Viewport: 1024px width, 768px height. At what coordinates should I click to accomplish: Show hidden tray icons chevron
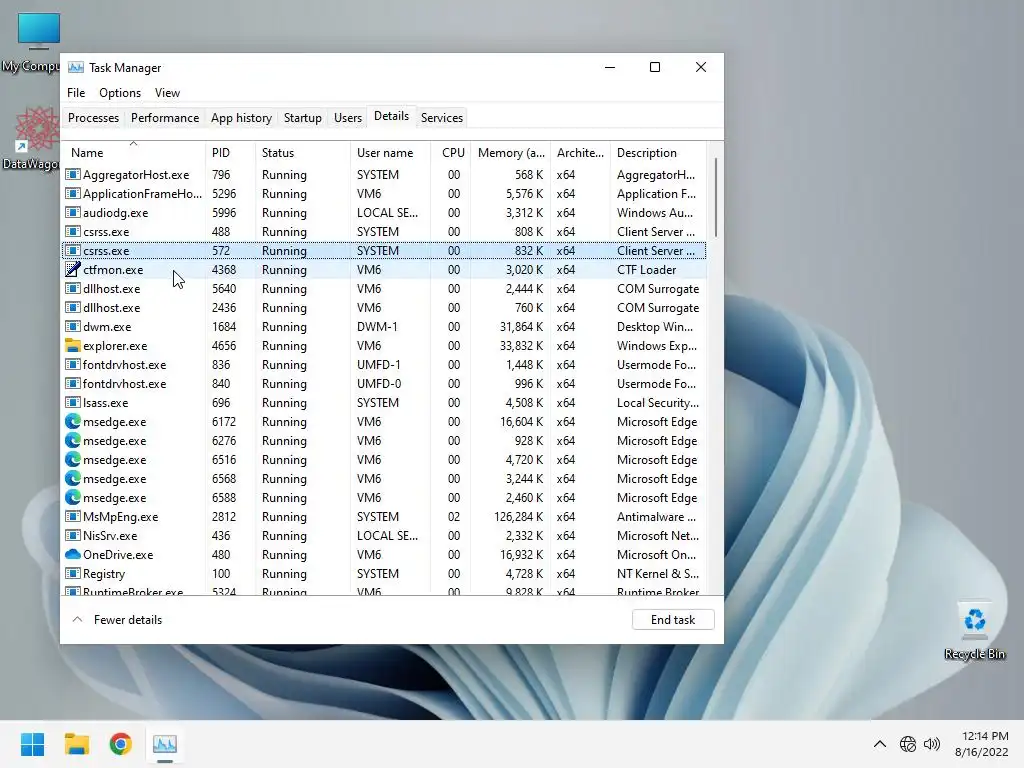[x=880, y=744]
